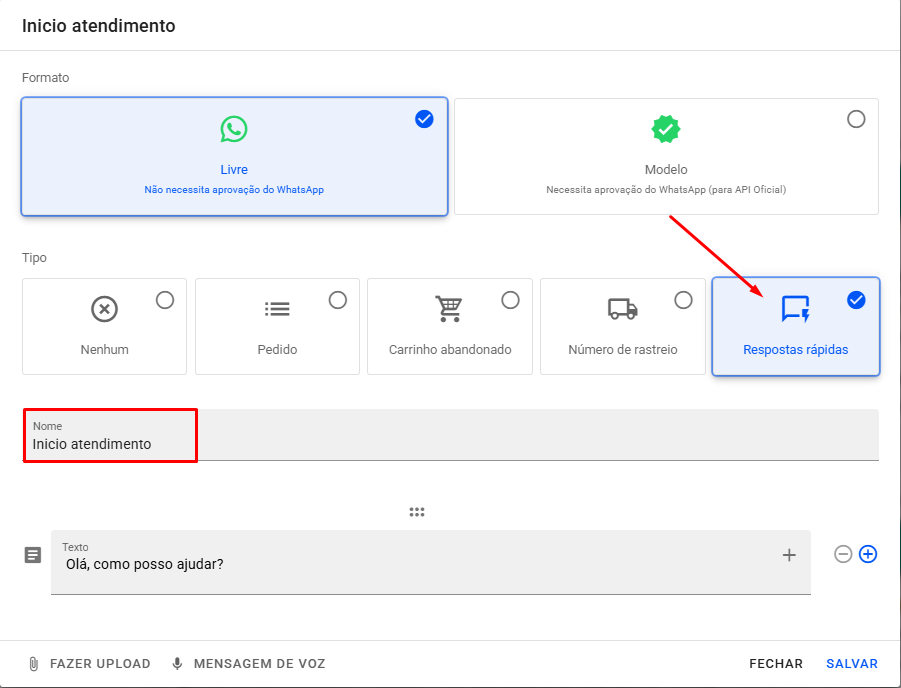
Task: Click the Pedido list icon
Action: pos(277,309)
